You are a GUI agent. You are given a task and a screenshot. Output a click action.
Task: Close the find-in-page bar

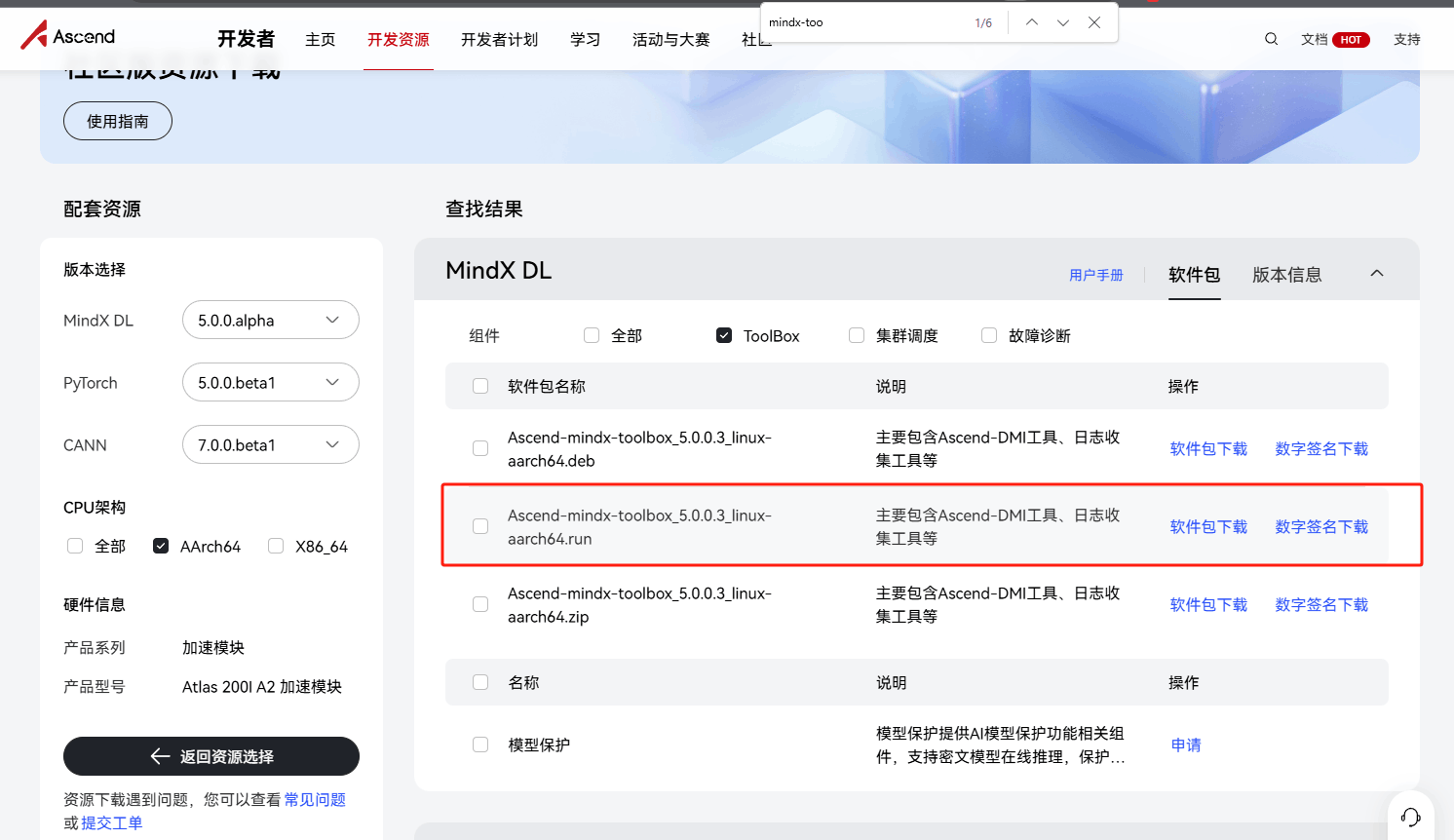click(x=1094, y=22)
